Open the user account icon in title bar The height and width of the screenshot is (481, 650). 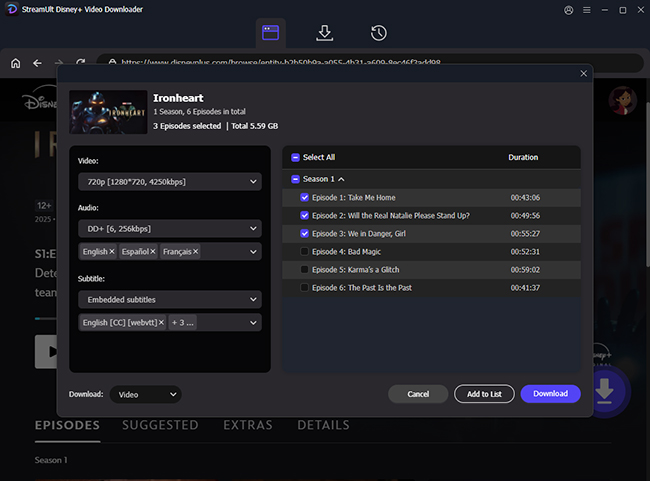click(x=569, y=10)
